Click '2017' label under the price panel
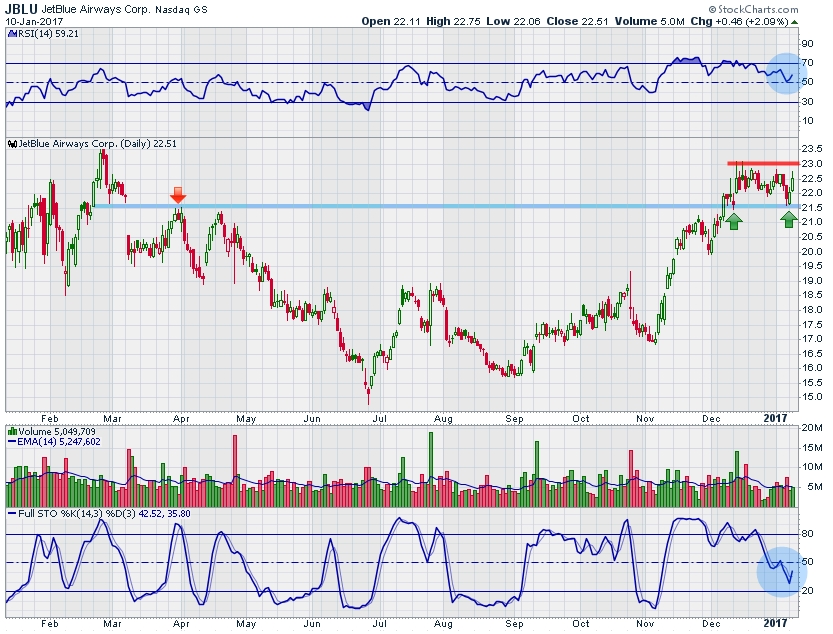Screen dimensions: 833x634 click(775, 418)
